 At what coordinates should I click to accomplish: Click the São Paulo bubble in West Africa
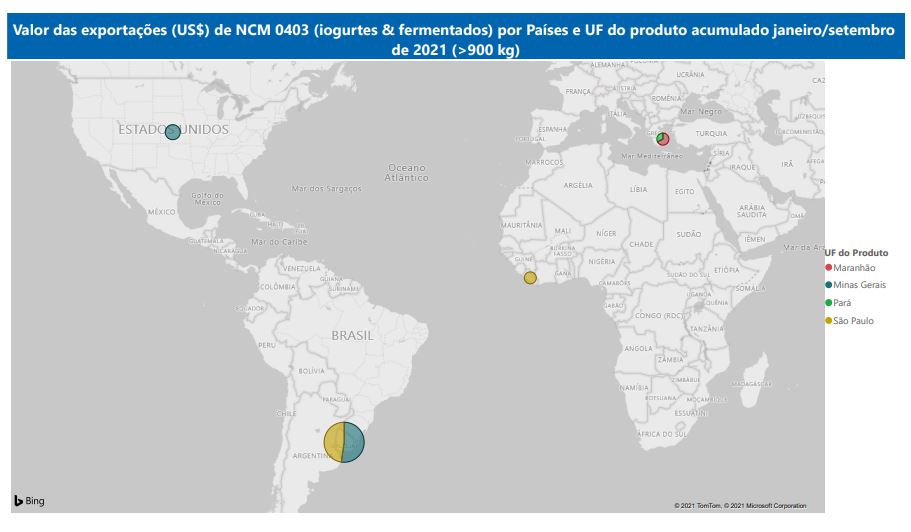click(x=530, y=278)
